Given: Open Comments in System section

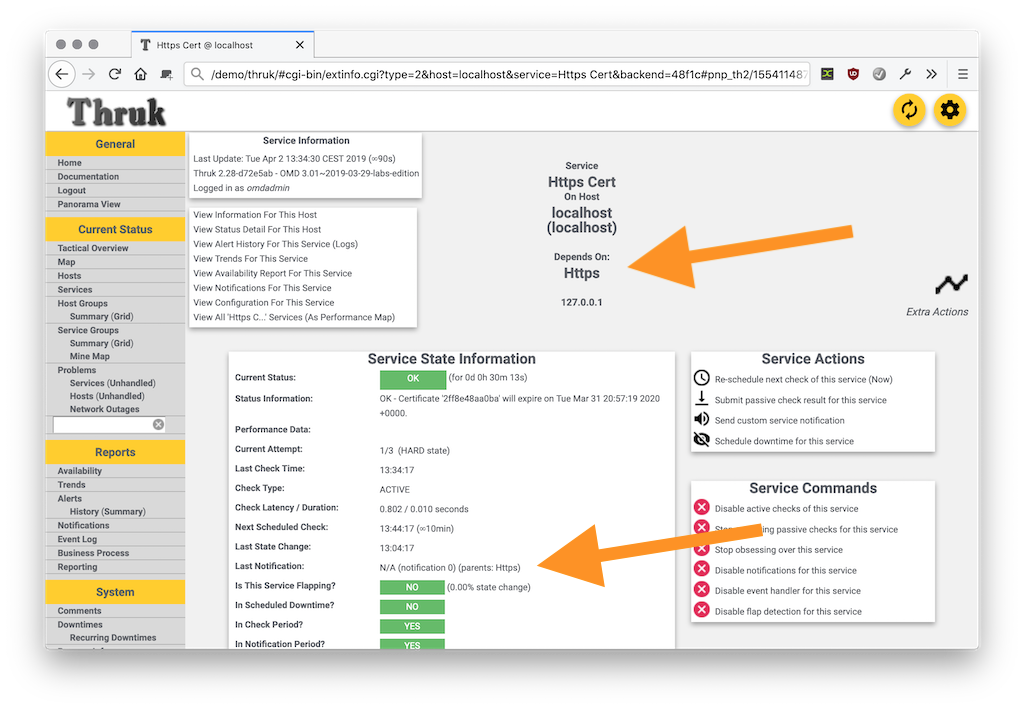Looking at the screenshot, I should (x=79, y=611).
